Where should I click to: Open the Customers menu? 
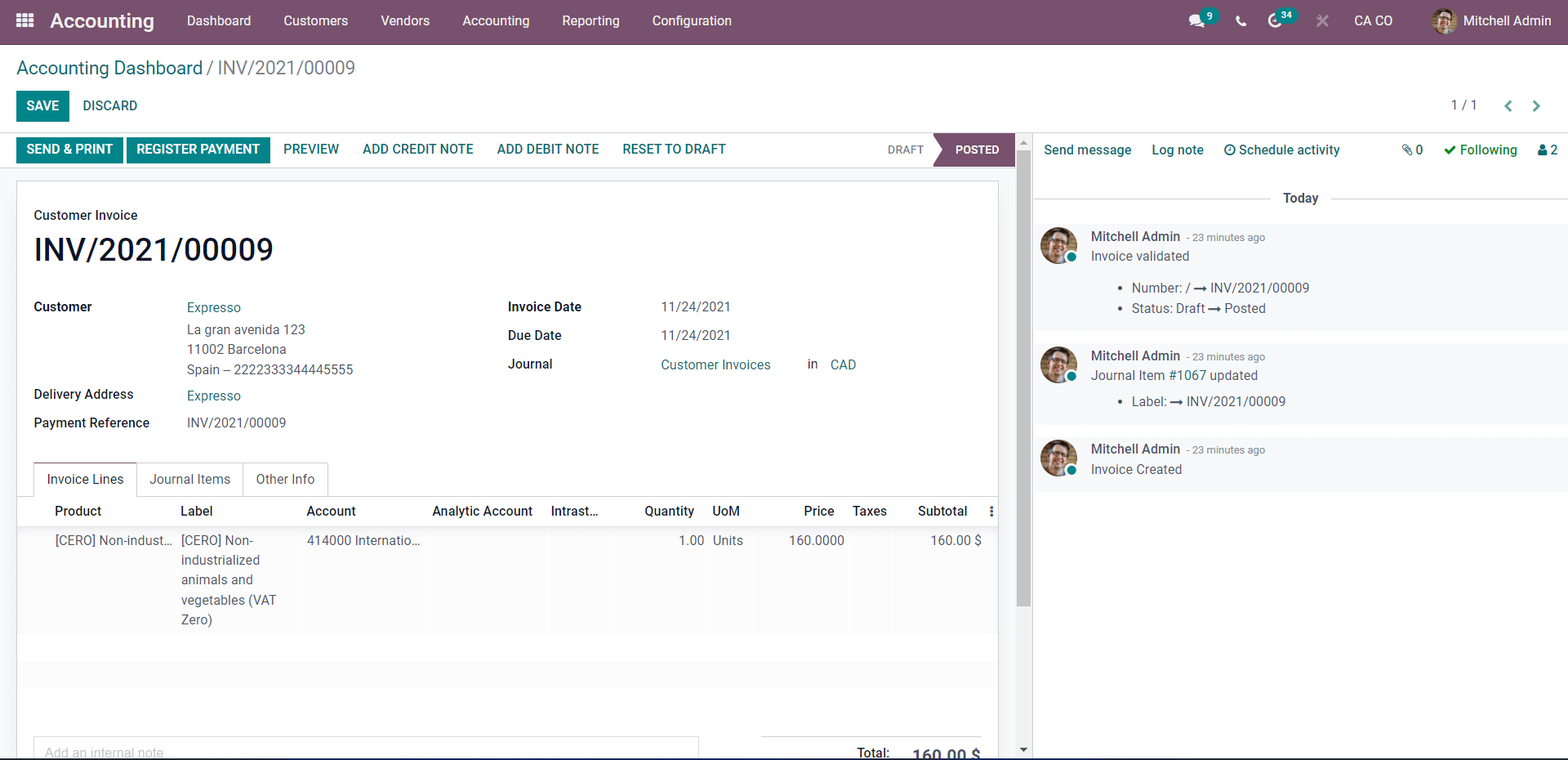316,21
